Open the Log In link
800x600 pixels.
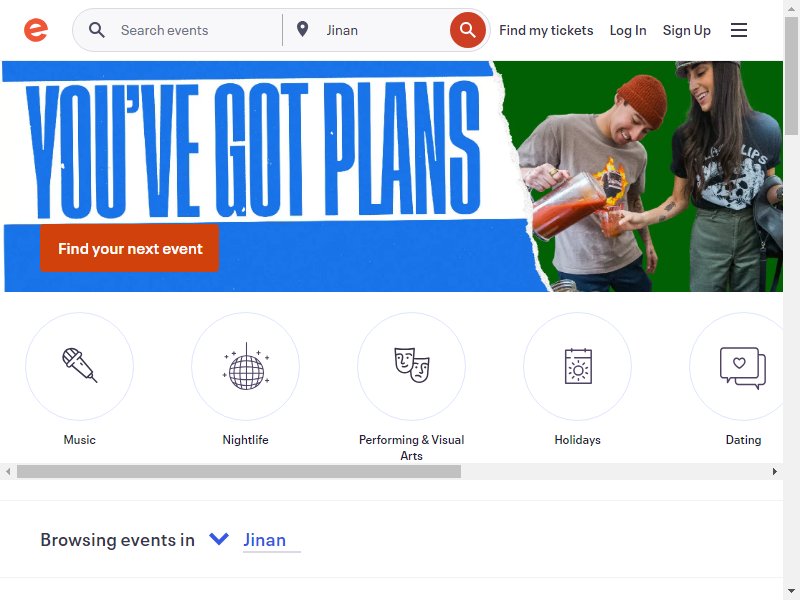[628, 30]
